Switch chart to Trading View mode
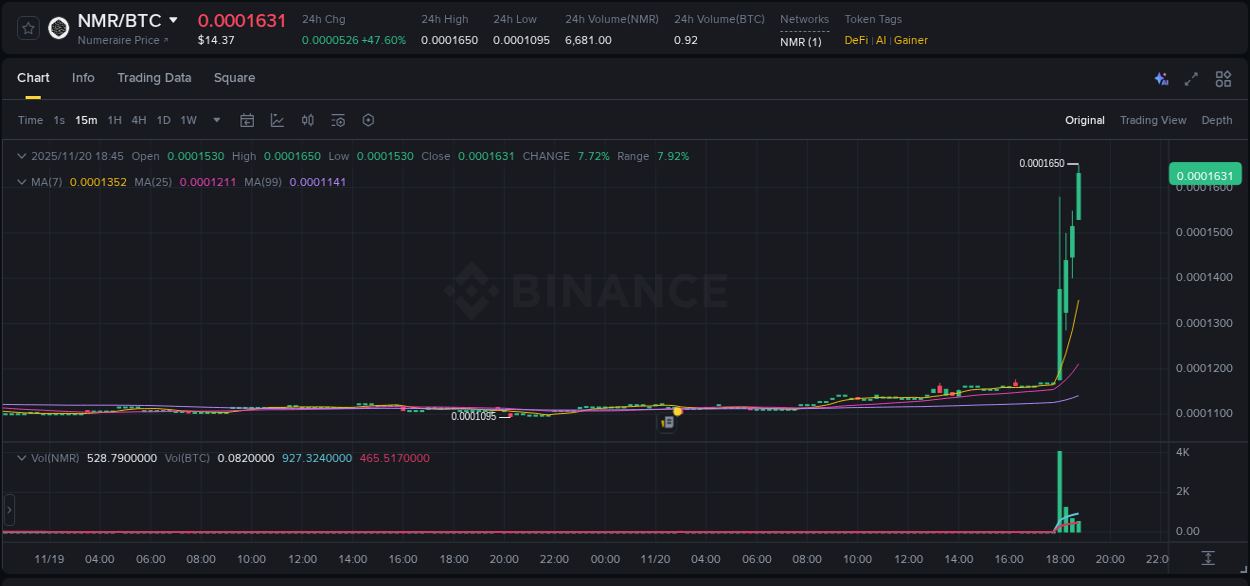 [x=1153, y=120]
